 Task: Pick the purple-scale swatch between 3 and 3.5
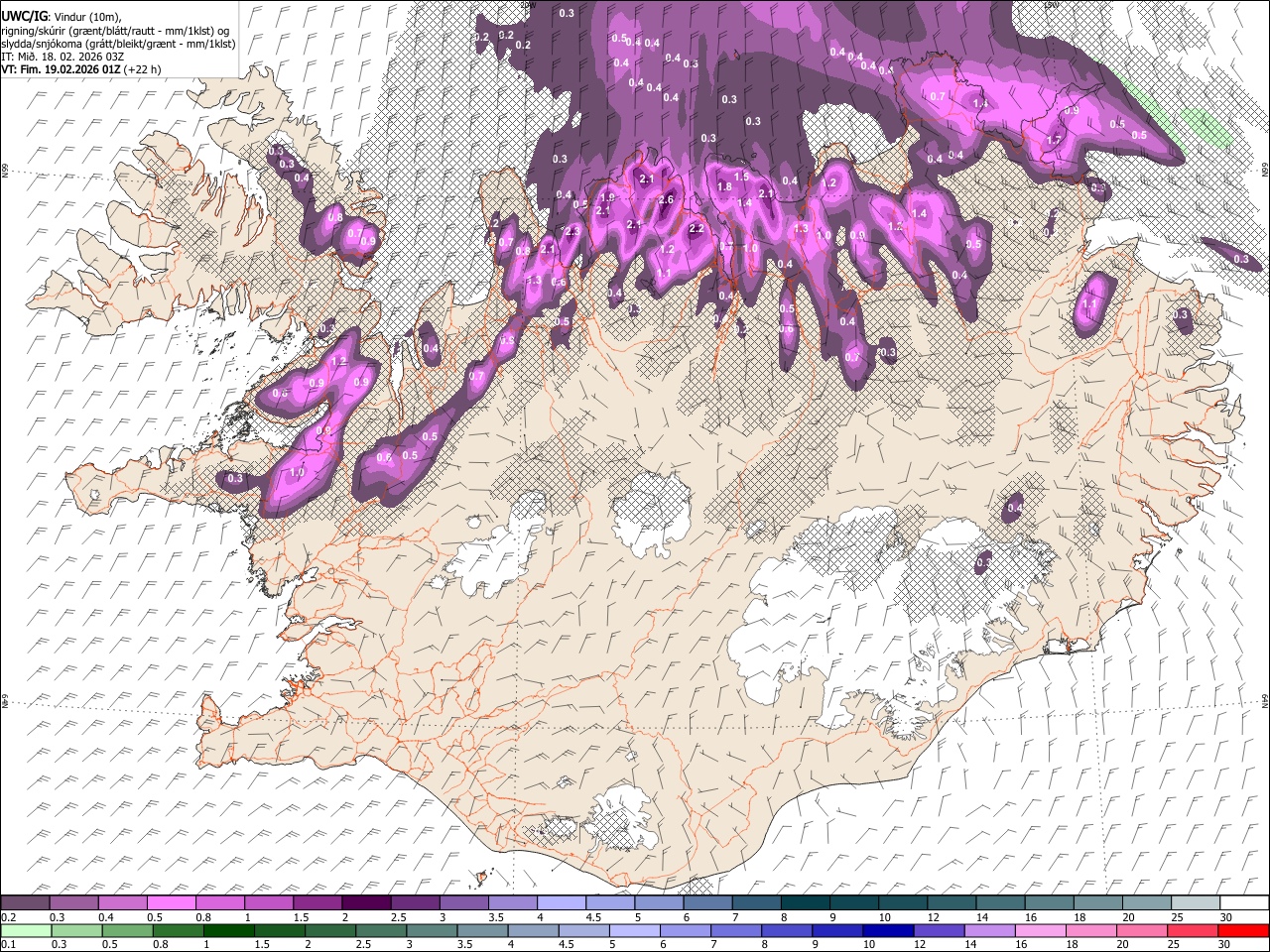click(x=463, y=902)
